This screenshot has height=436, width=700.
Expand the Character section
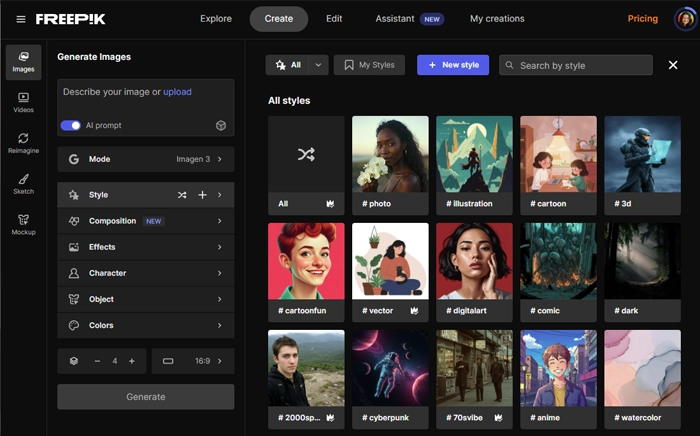coord(146,273)
